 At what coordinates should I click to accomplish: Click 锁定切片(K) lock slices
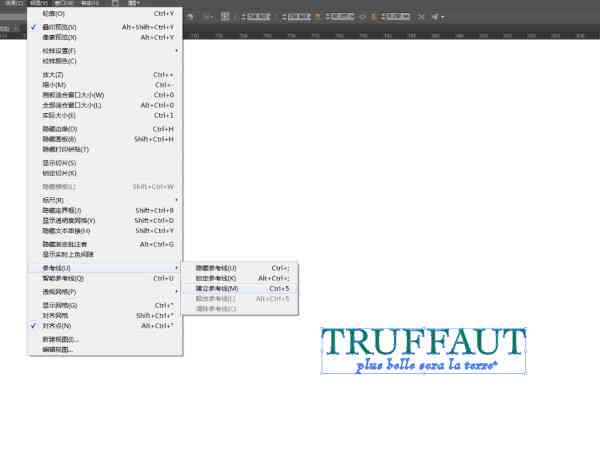click(x=105, y=173)
